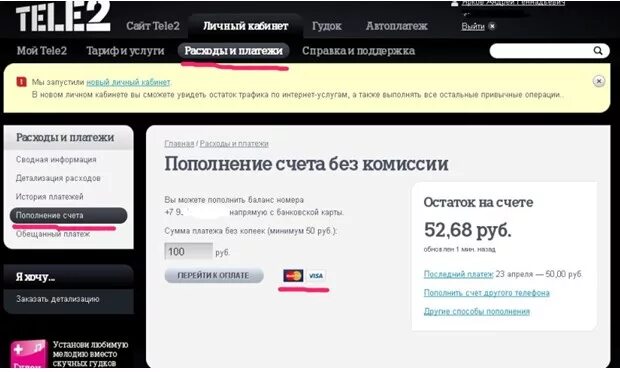Open Обещанный платеж in sidebar
Image resolution: width=620 pixels, height=372 pixels.
(53, 234)
